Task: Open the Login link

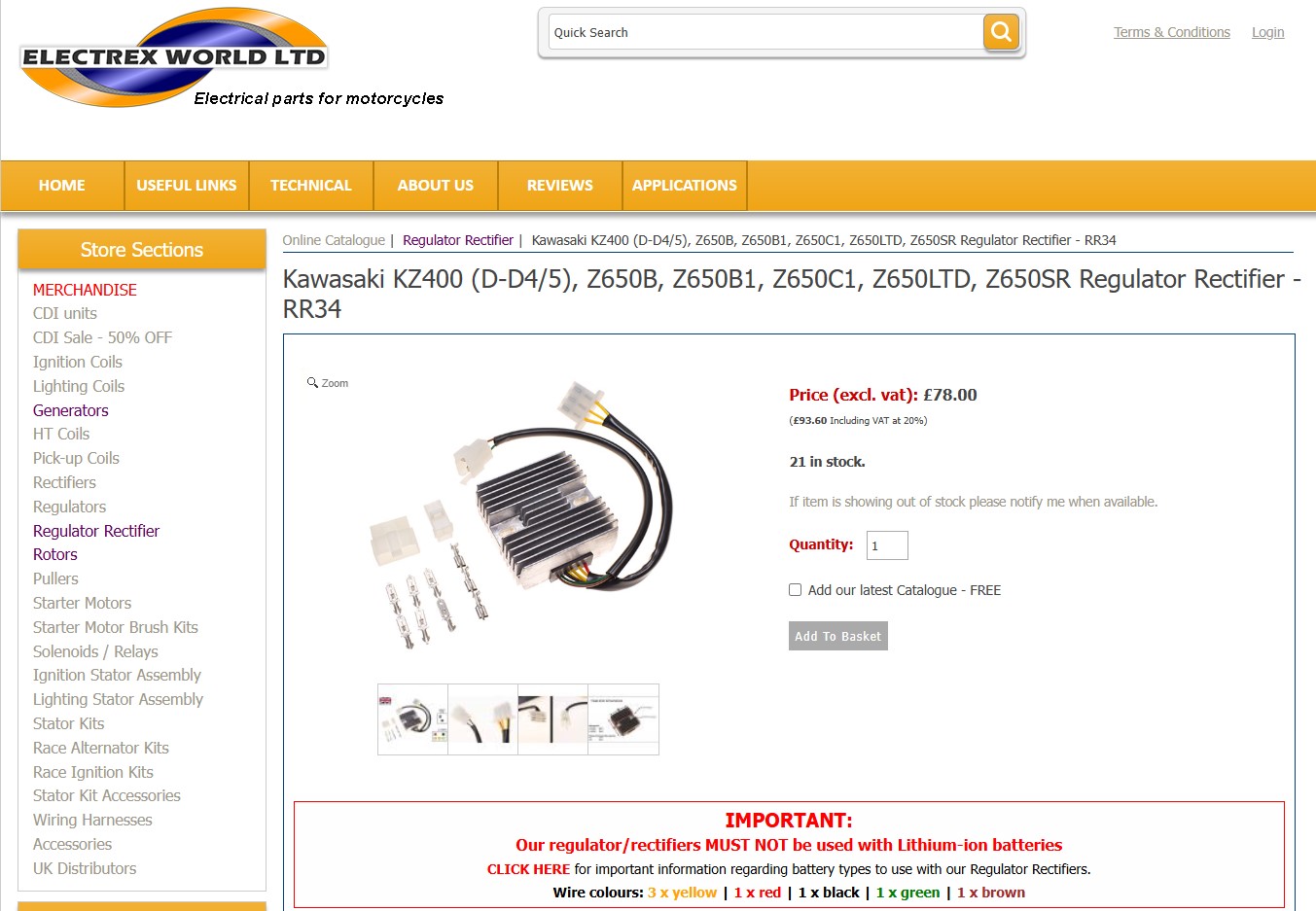Action: 1267,32
